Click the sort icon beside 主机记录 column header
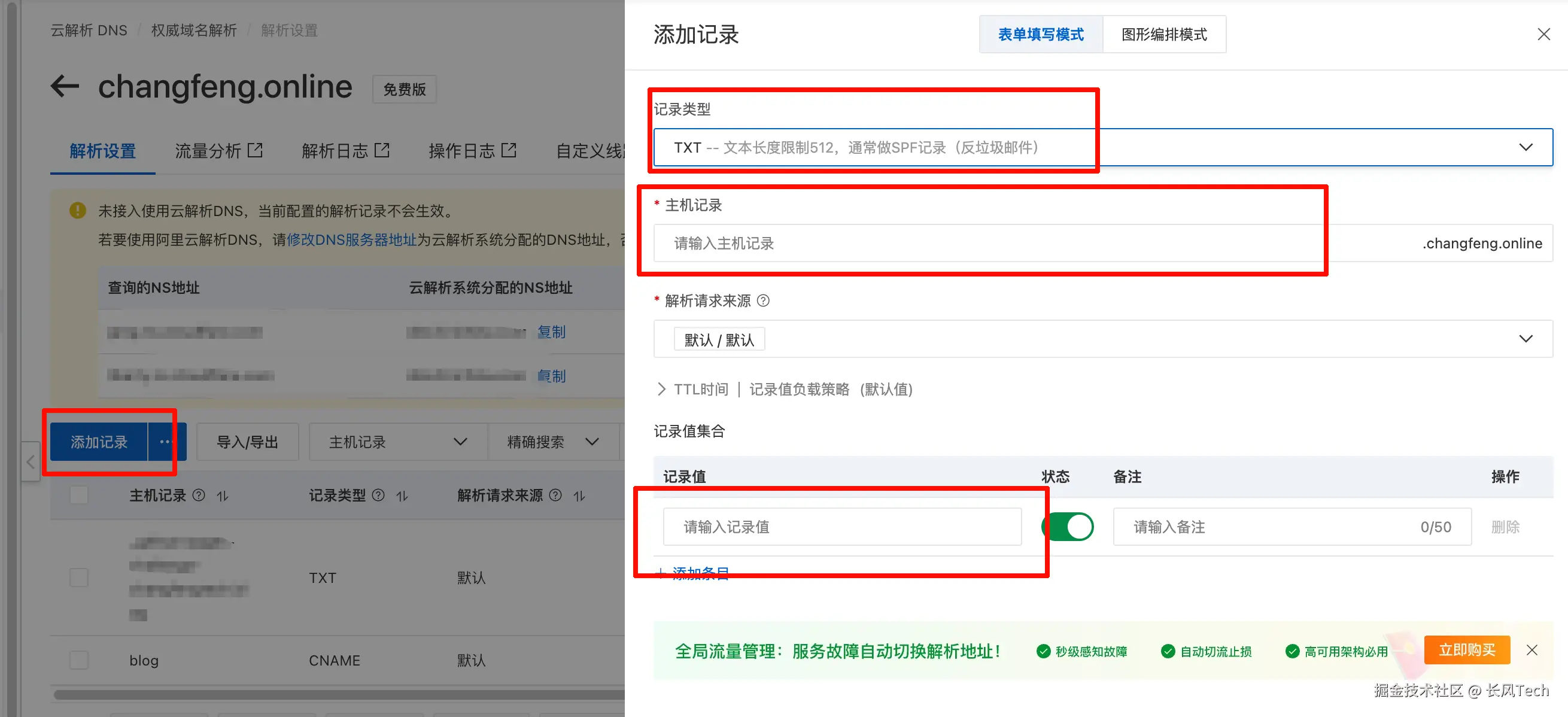 tap(222, 496)
